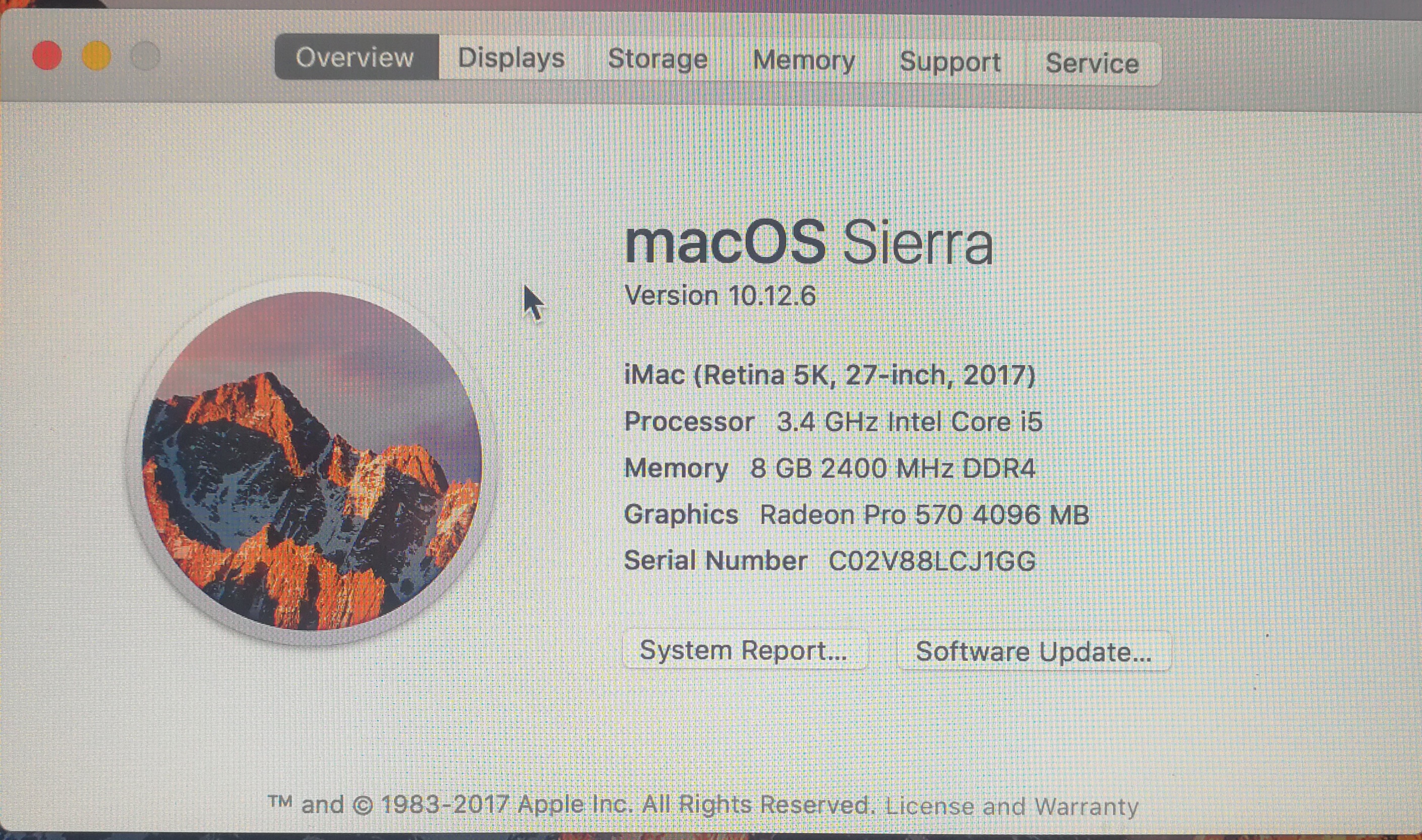The width and height of the screenshot is (1422, 840).
Task: Click the iMac Retina 5K model name
Action: [830, 375]
